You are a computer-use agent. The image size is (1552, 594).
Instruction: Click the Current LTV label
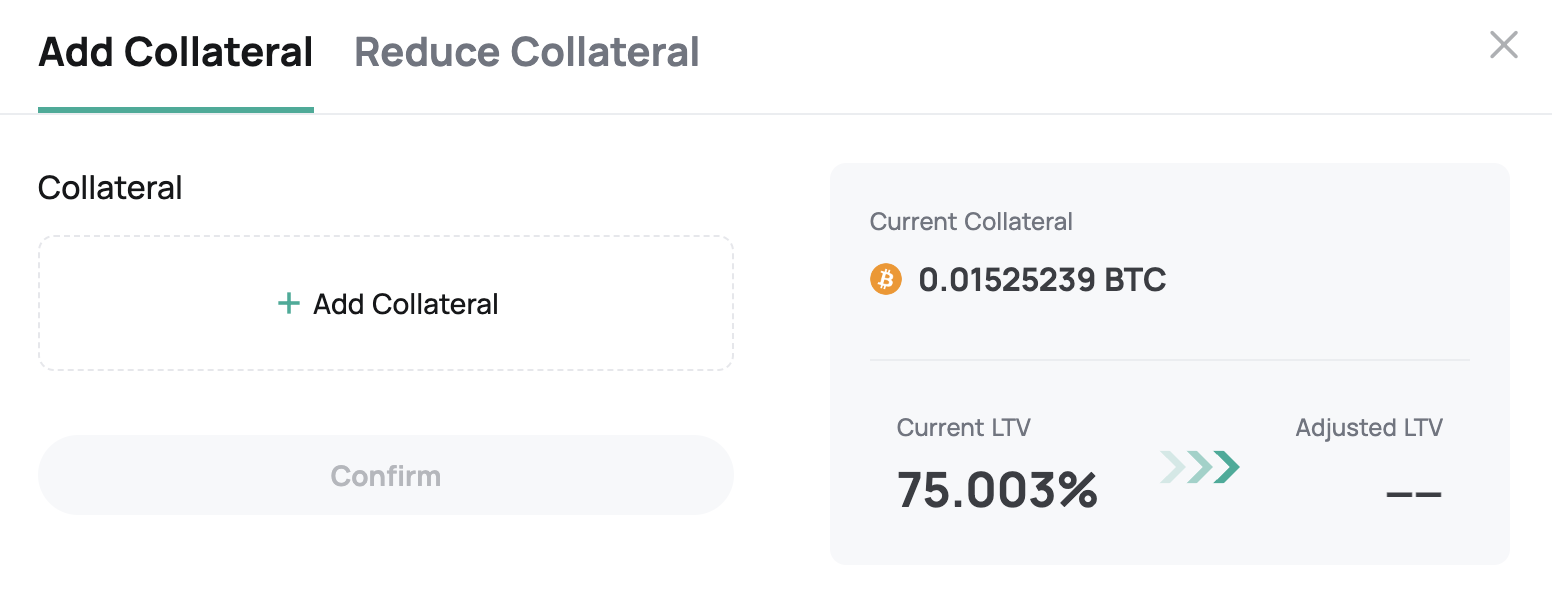click(963, 428)
